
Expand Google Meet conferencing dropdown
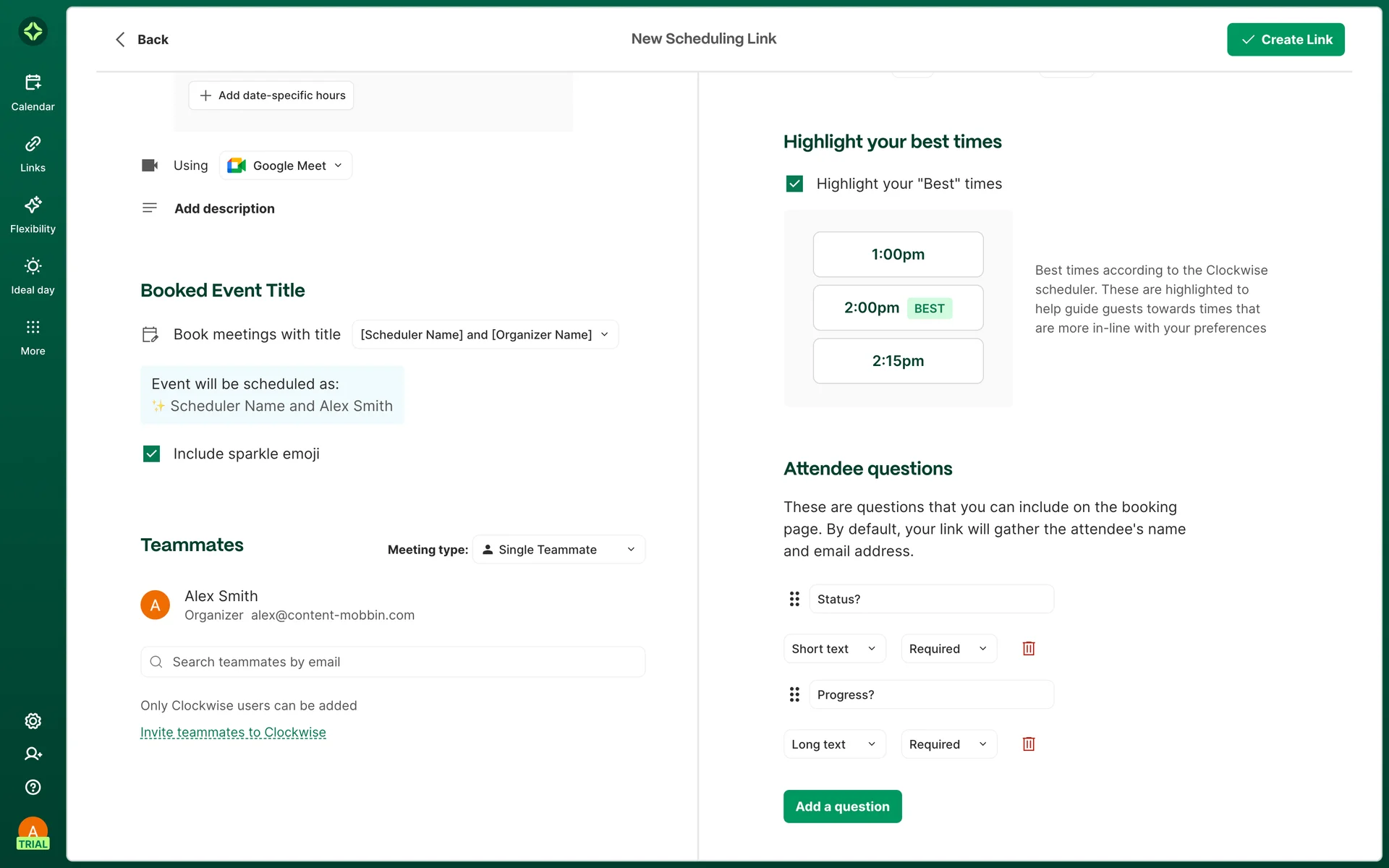click(x=286, y=166)
